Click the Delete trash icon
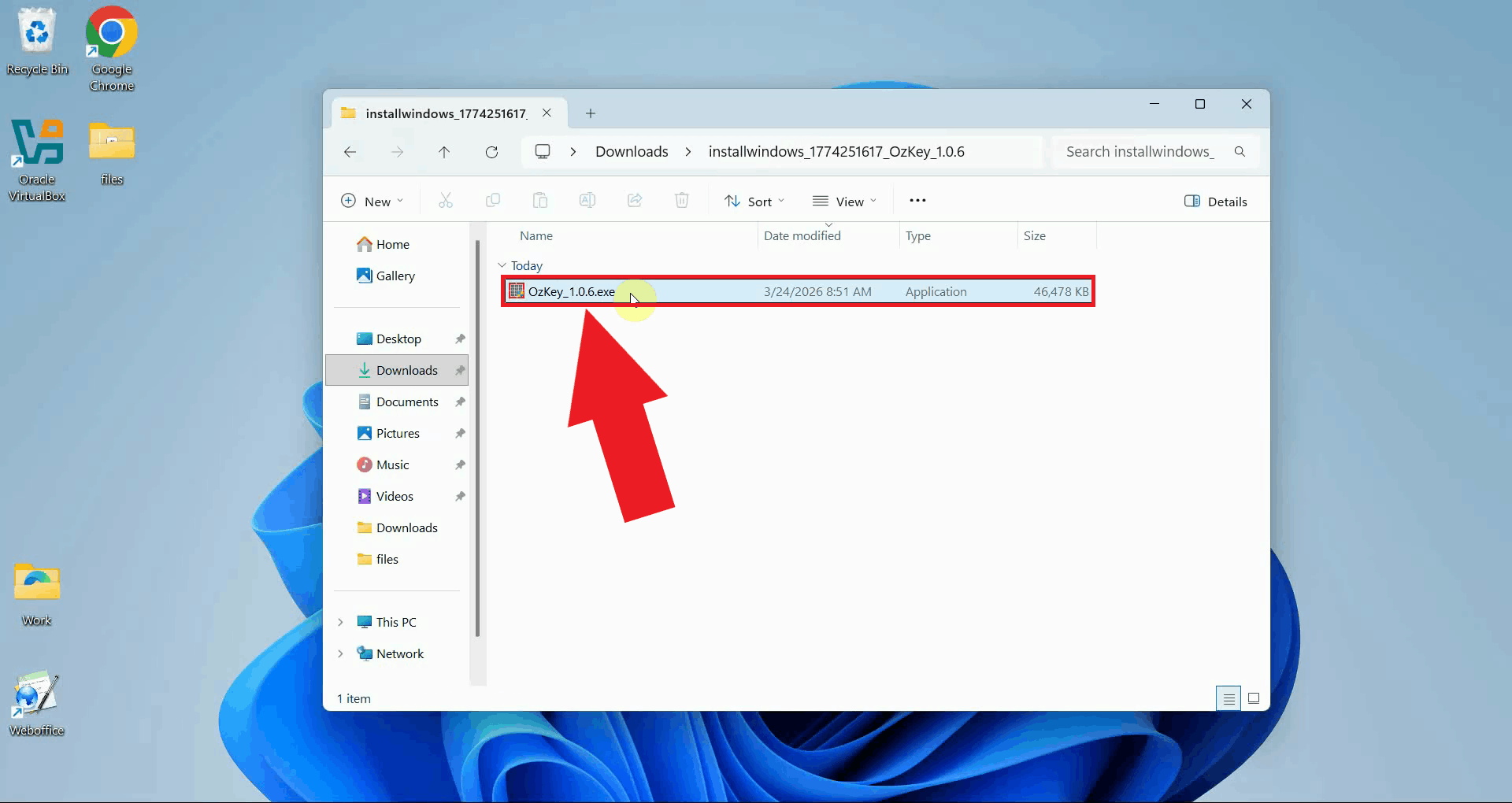 pyautogui.click(x=682, y=201)
